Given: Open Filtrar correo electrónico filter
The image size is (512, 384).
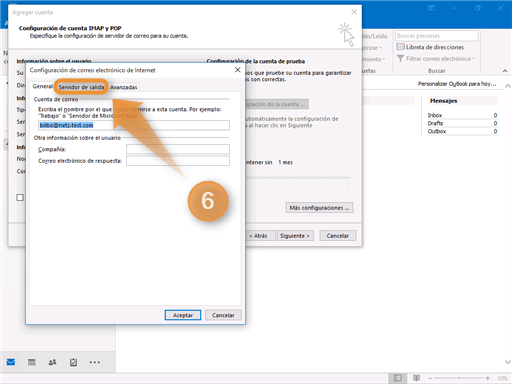Looking at the screenshot, I should 436,59.
